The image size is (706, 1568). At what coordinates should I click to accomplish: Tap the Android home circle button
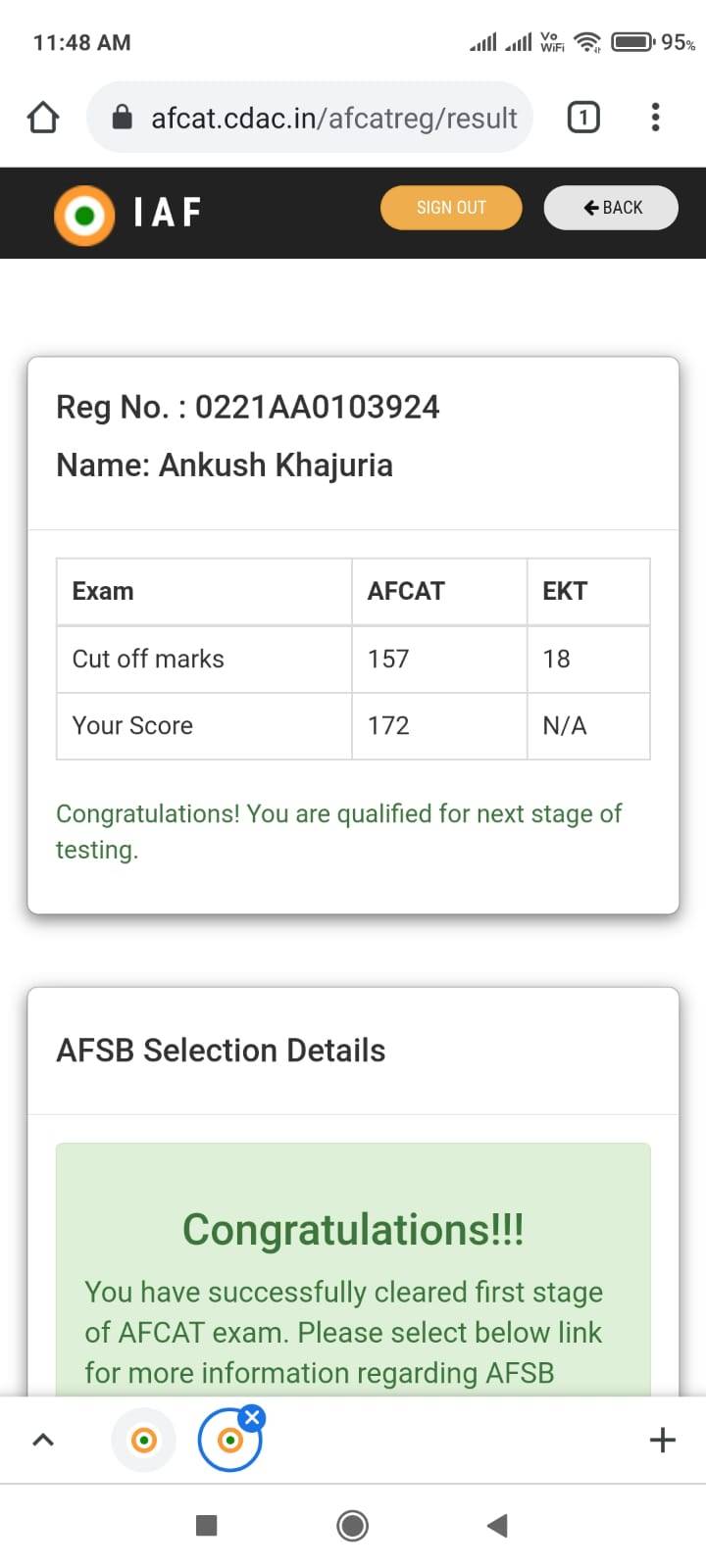tap(352, 1525)
